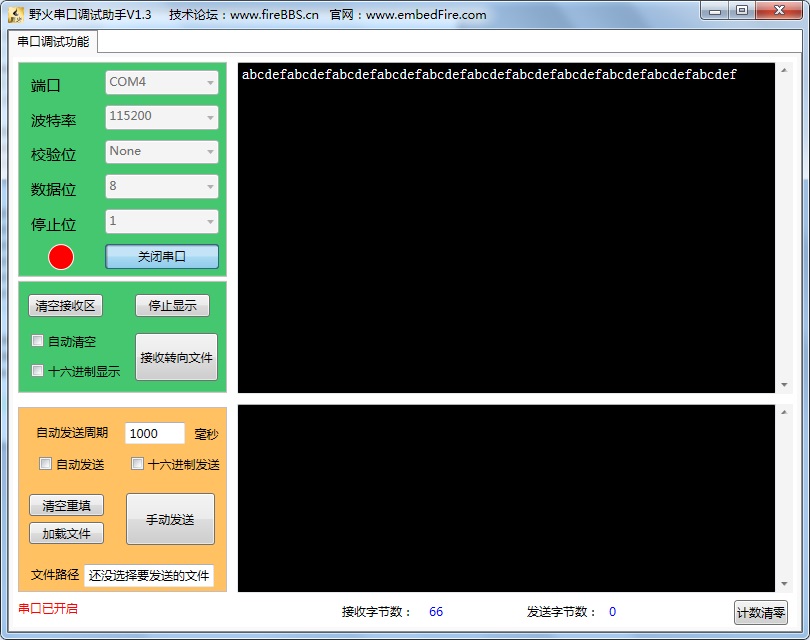This screenshot has height=640, width=810.
Task: Click receive area scrollbar up arrow
Action: tap(784, 70)
